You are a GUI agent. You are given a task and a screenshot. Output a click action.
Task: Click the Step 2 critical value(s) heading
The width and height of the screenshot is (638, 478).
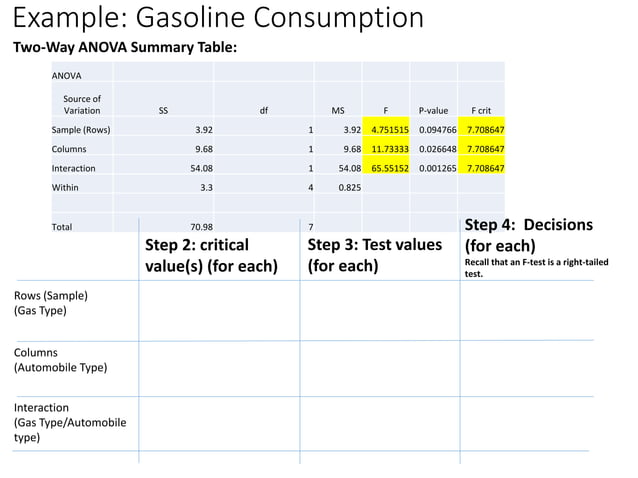click(211, 255)
